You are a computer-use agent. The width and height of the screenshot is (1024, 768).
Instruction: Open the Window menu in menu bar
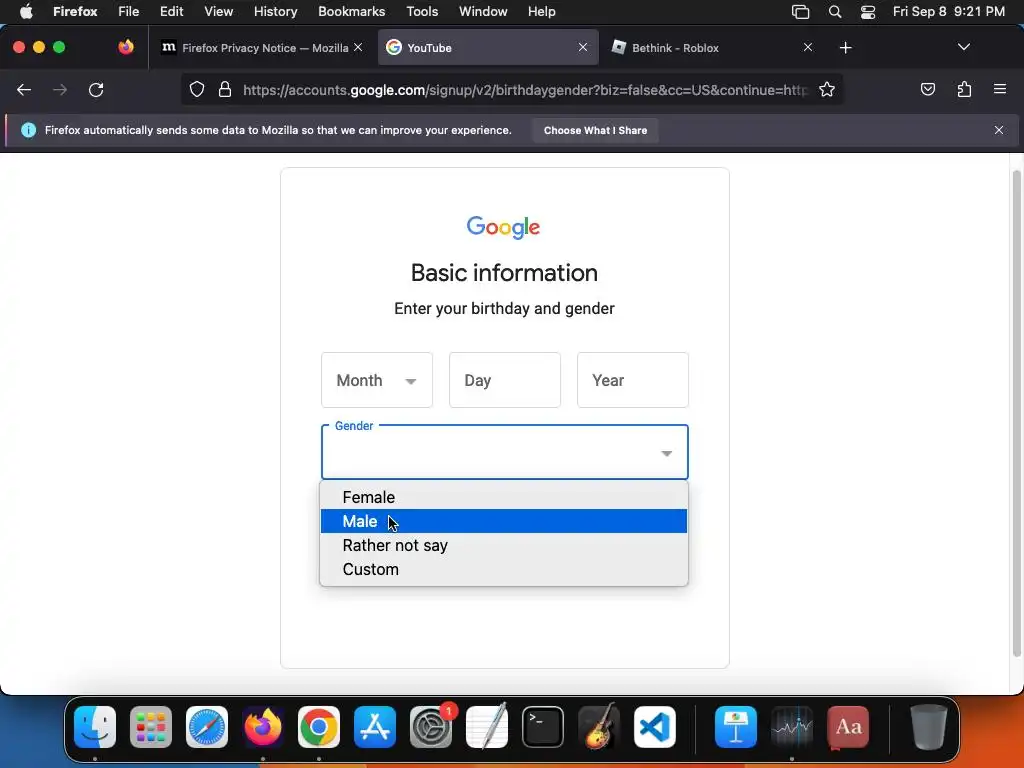coord(483,12)
